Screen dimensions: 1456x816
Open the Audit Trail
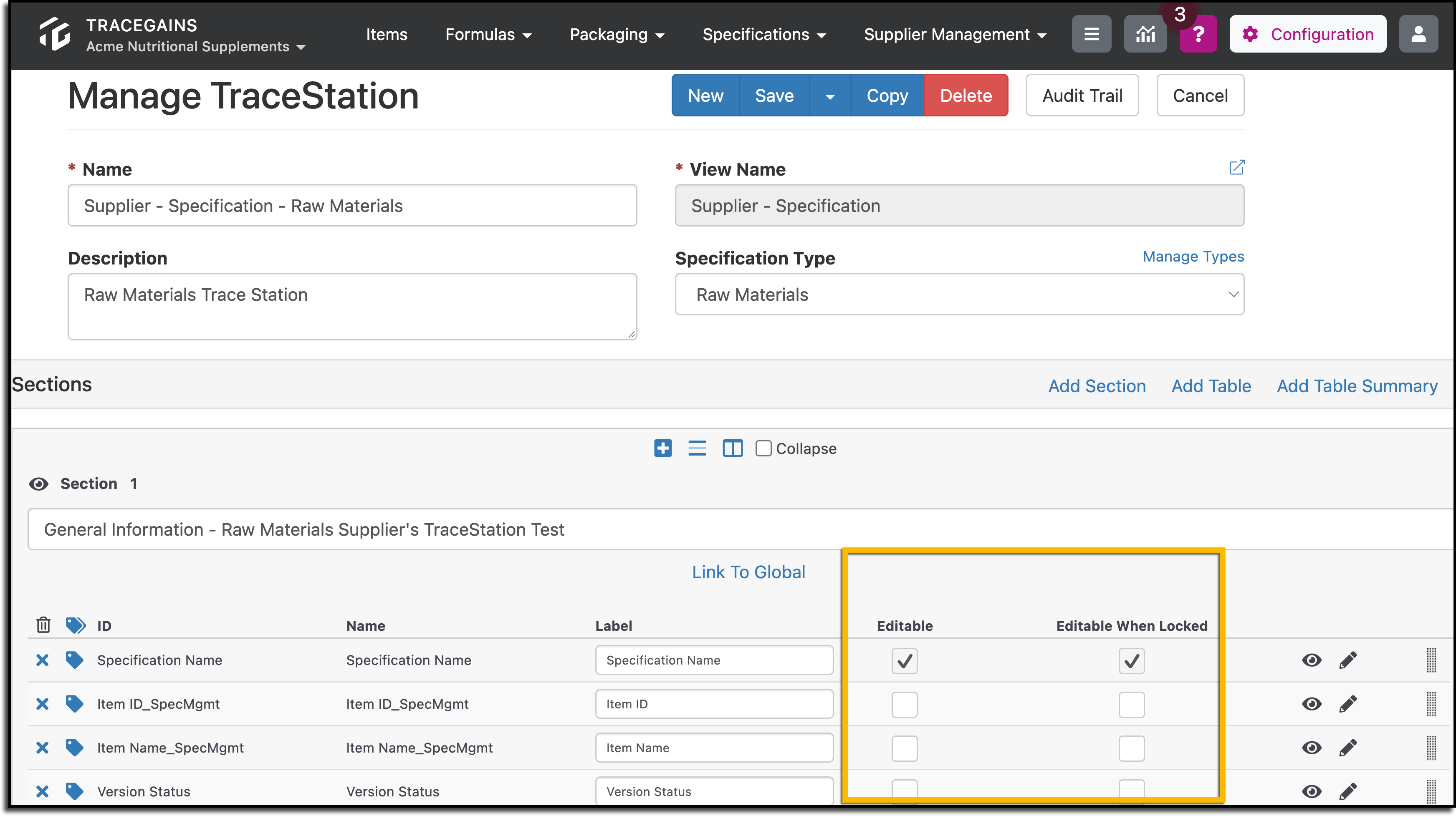pyautogui.click(x=1082, y=96)
